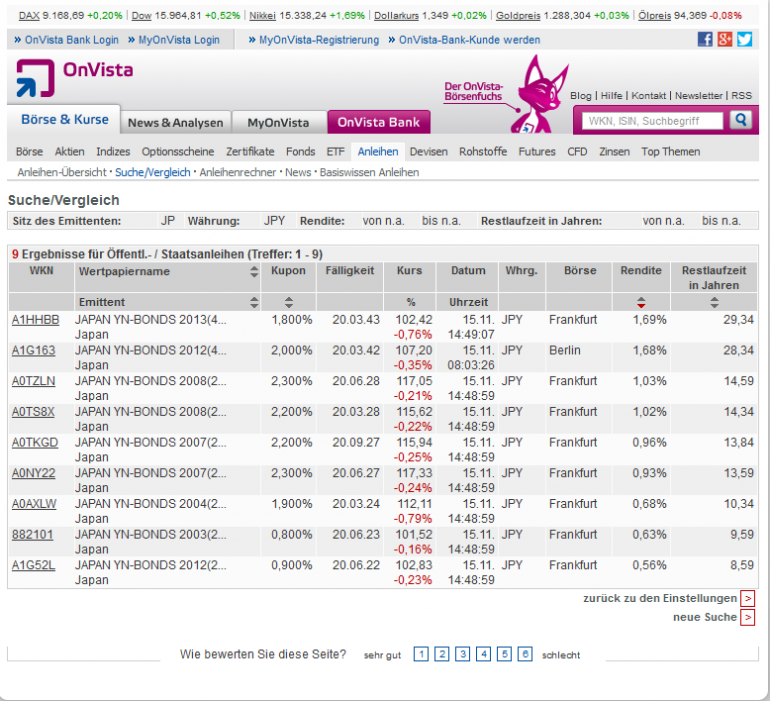Open the Anleihen-Übersicht sublink

pos(62,172)
